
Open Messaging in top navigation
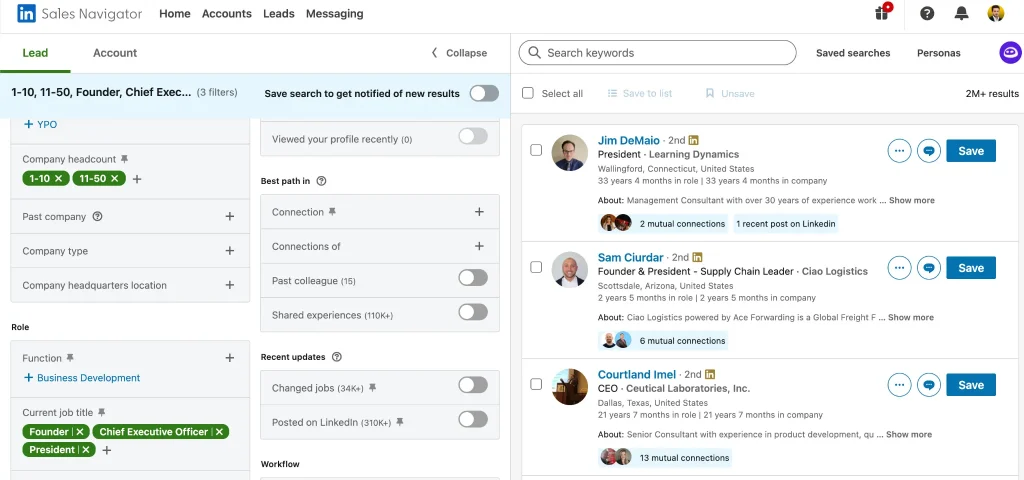334,14
